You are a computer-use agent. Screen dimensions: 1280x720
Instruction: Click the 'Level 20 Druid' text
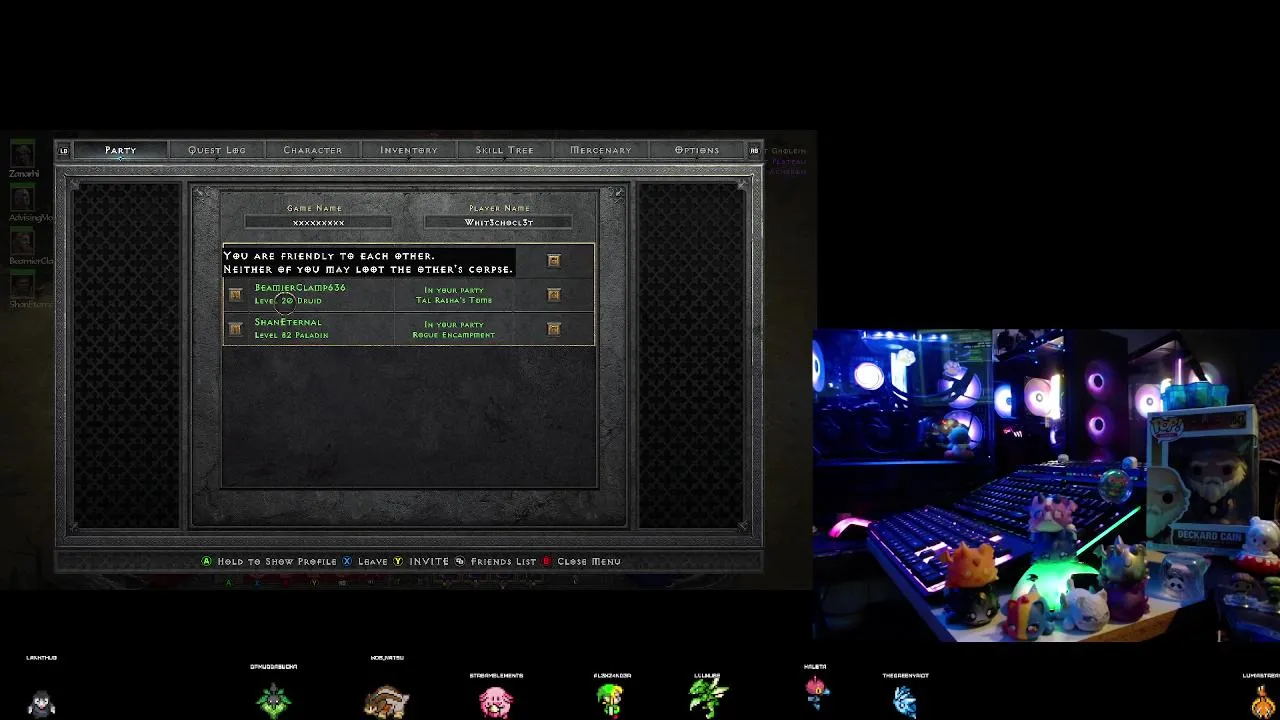tap(288, 301)
